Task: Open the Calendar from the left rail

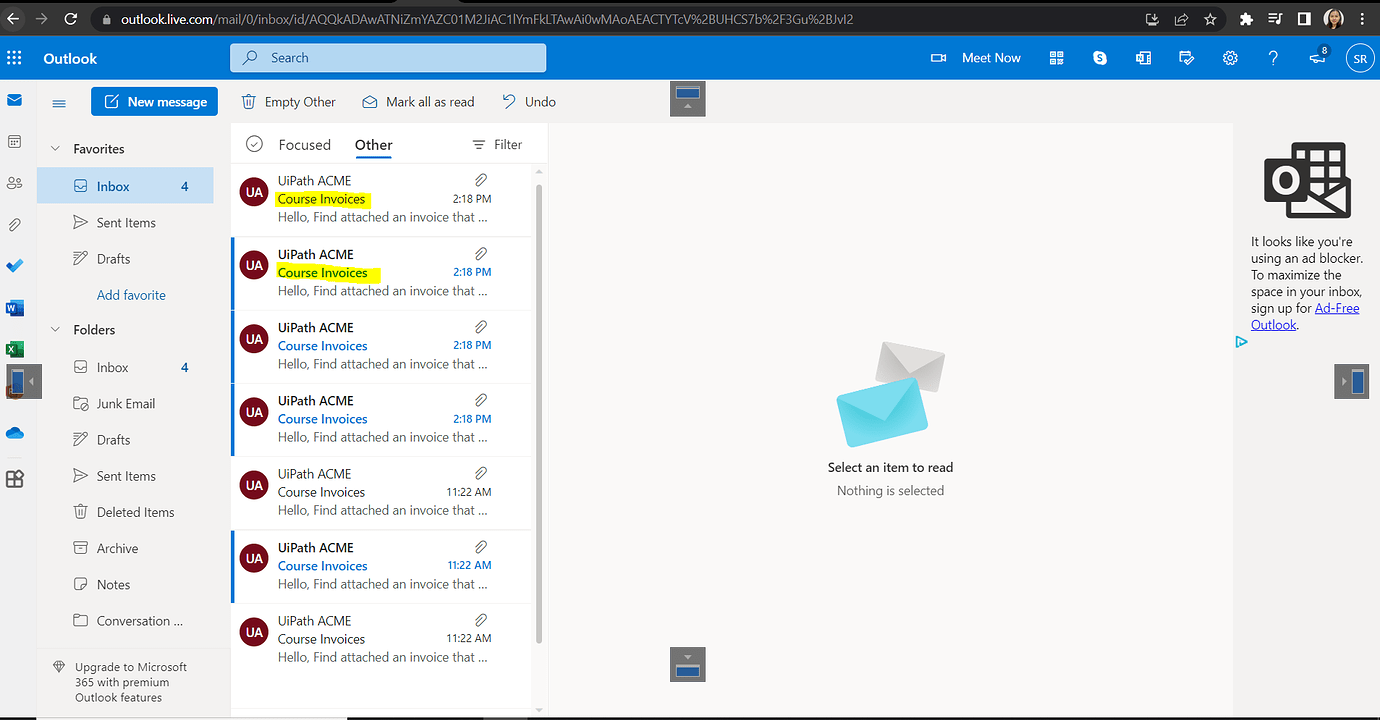Action: 14,141
